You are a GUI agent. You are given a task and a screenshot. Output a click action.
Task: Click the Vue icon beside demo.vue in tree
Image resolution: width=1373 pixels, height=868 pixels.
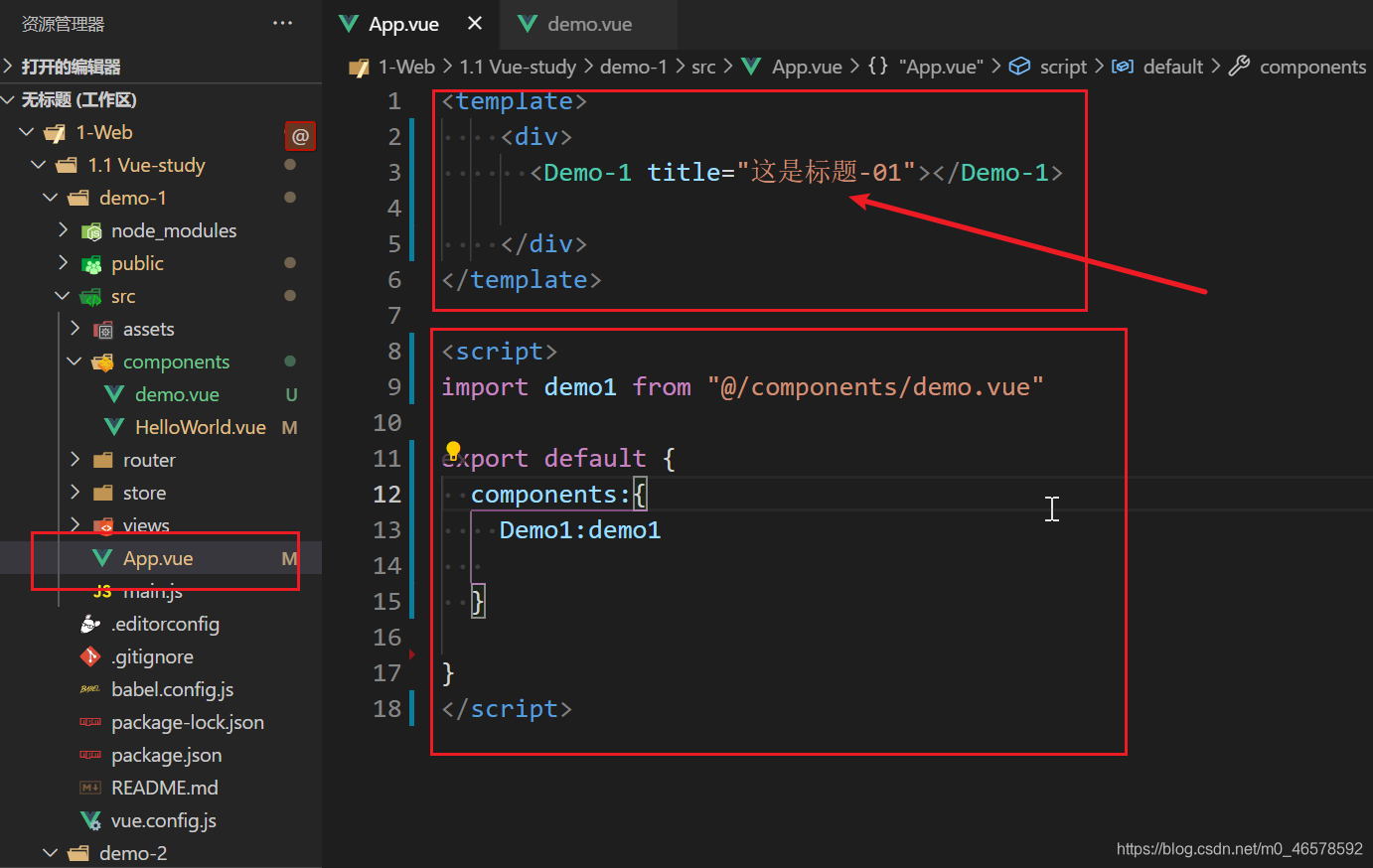[114, 394]
